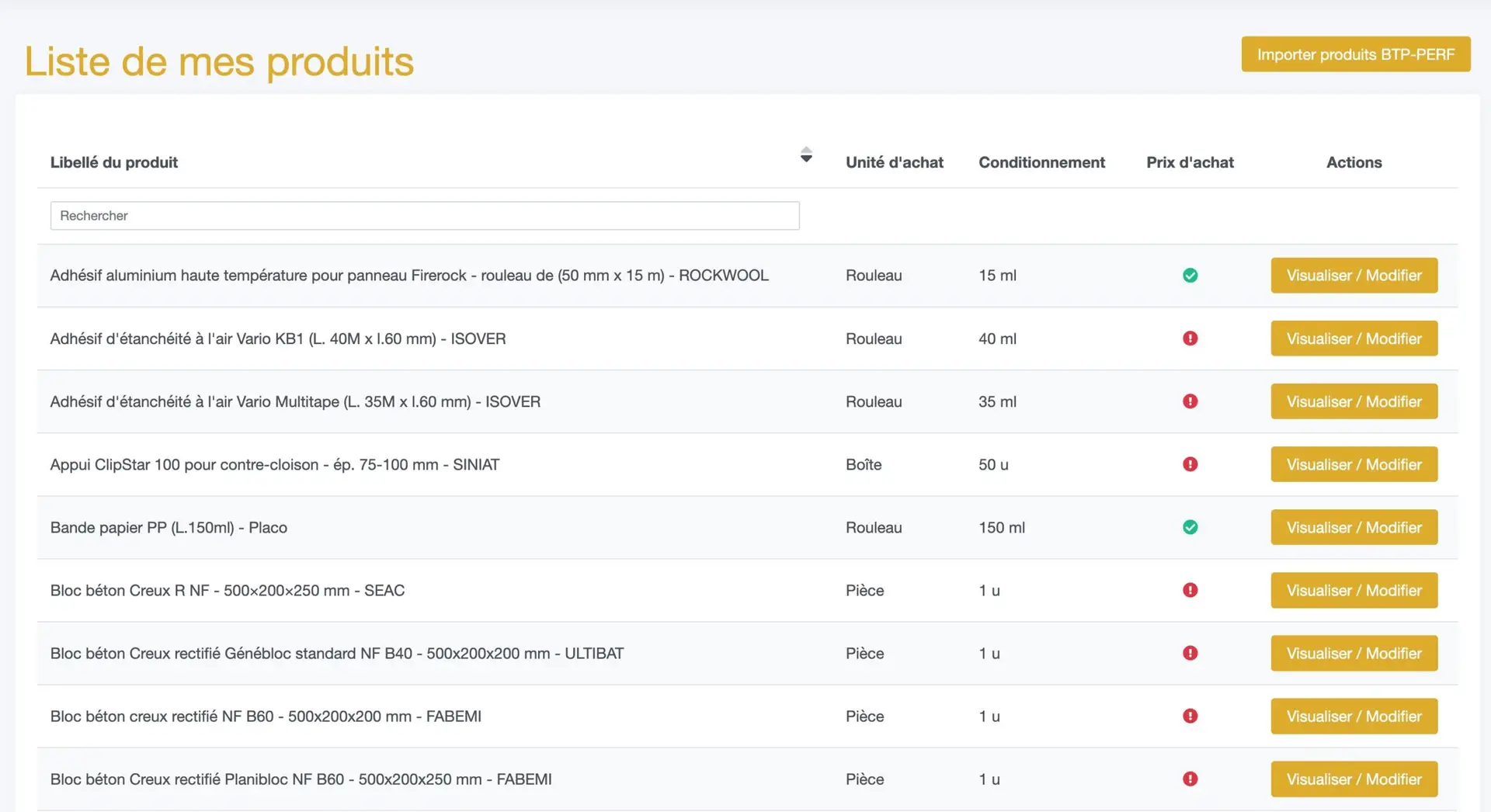
Task: Click the green price check for ROCKWOOL adhesive
Action: (x=1190, y=276)
